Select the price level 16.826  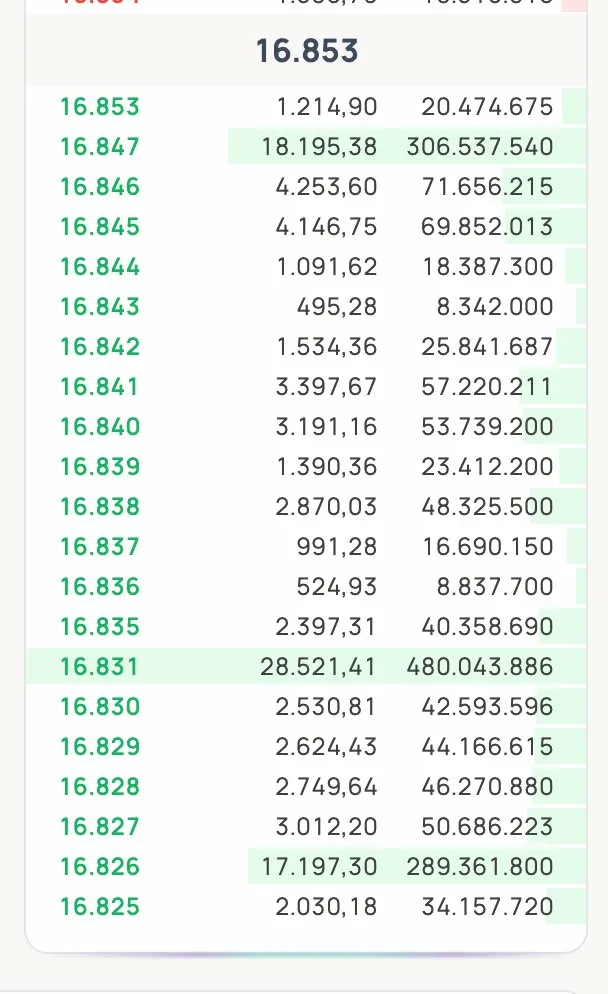(99, 866)
